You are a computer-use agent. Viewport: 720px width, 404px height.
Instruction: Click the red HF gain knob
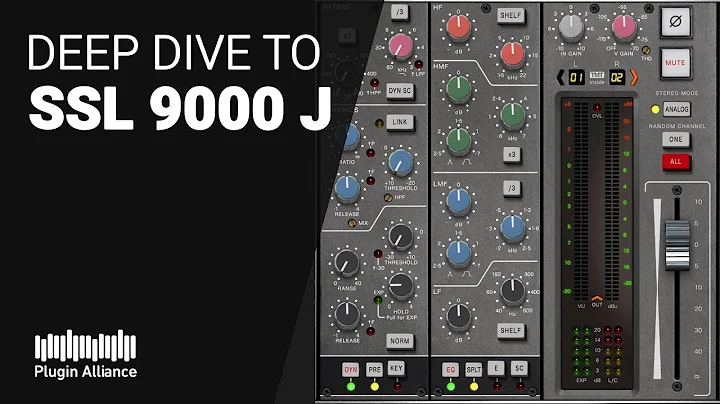pos(458,27)
